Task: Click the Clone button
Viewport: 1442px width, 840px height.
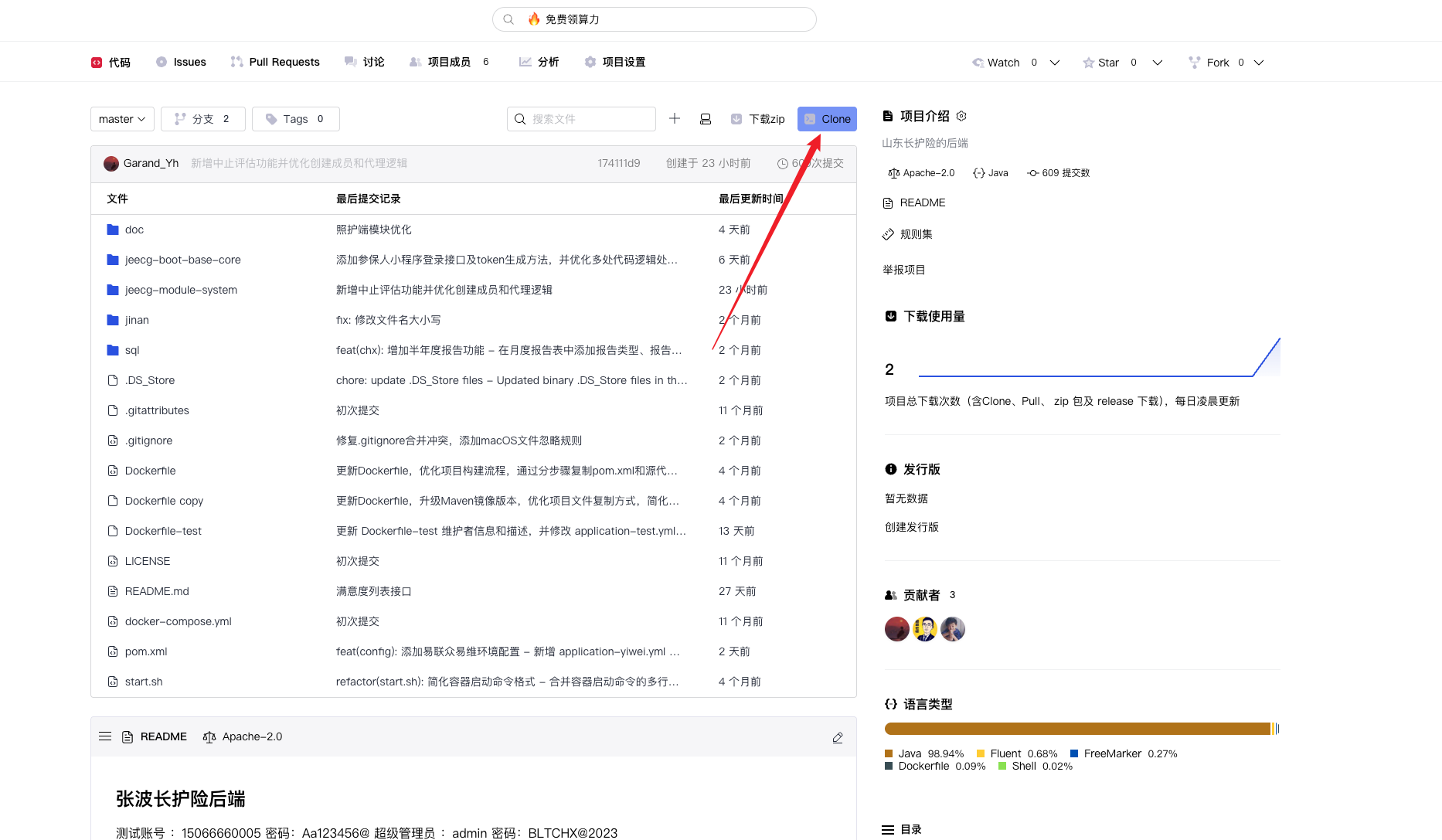Action: click(x=827, y=118)
